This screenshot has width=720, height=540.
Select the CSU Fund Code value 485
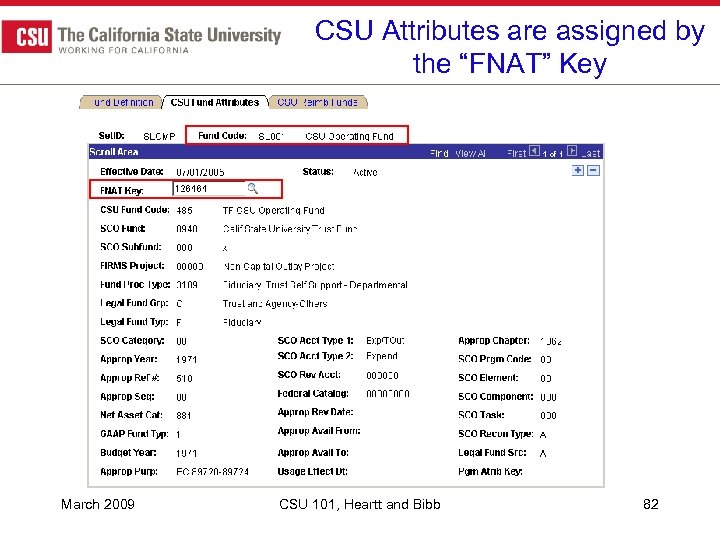point(184,211)
